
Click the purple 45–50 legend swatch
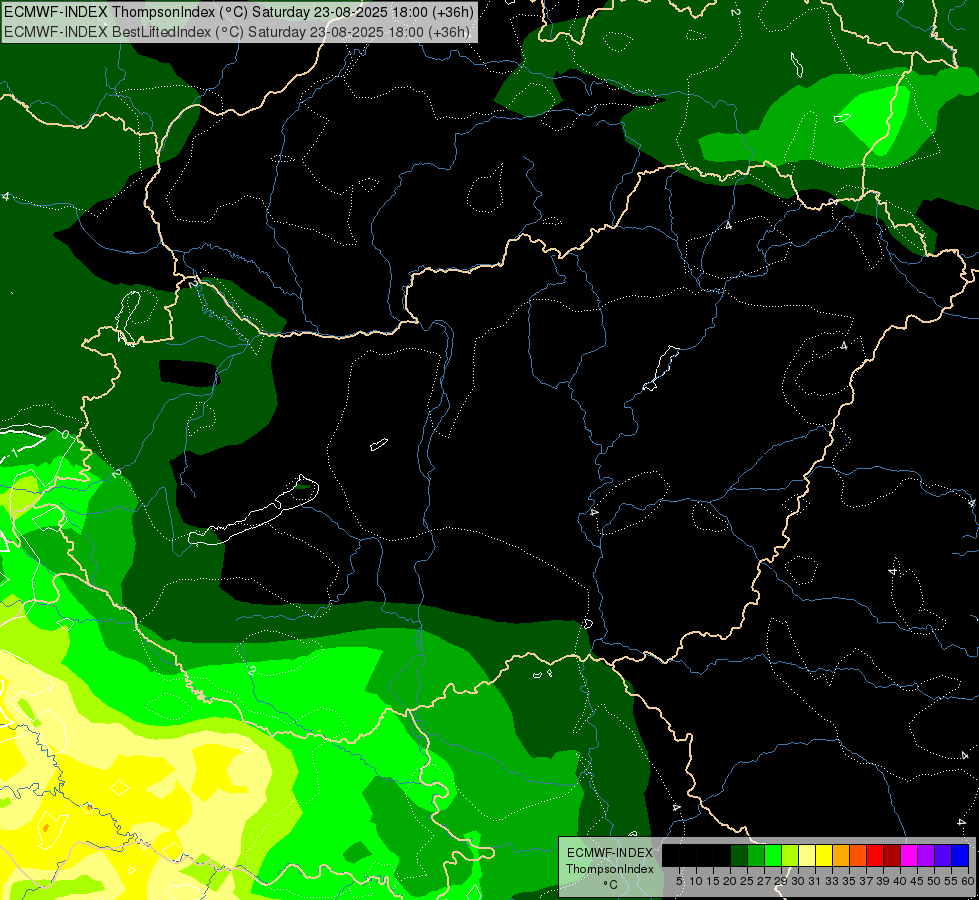(x=926, y=855)
